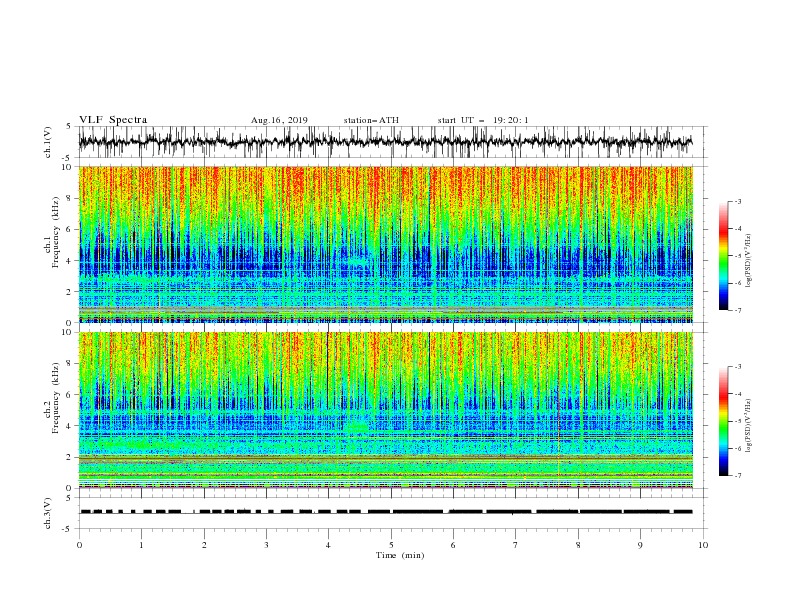This screenshot has height=612, width=792.
Task: Click the ch.2 spectrogram panel
Action: (385, 410)
